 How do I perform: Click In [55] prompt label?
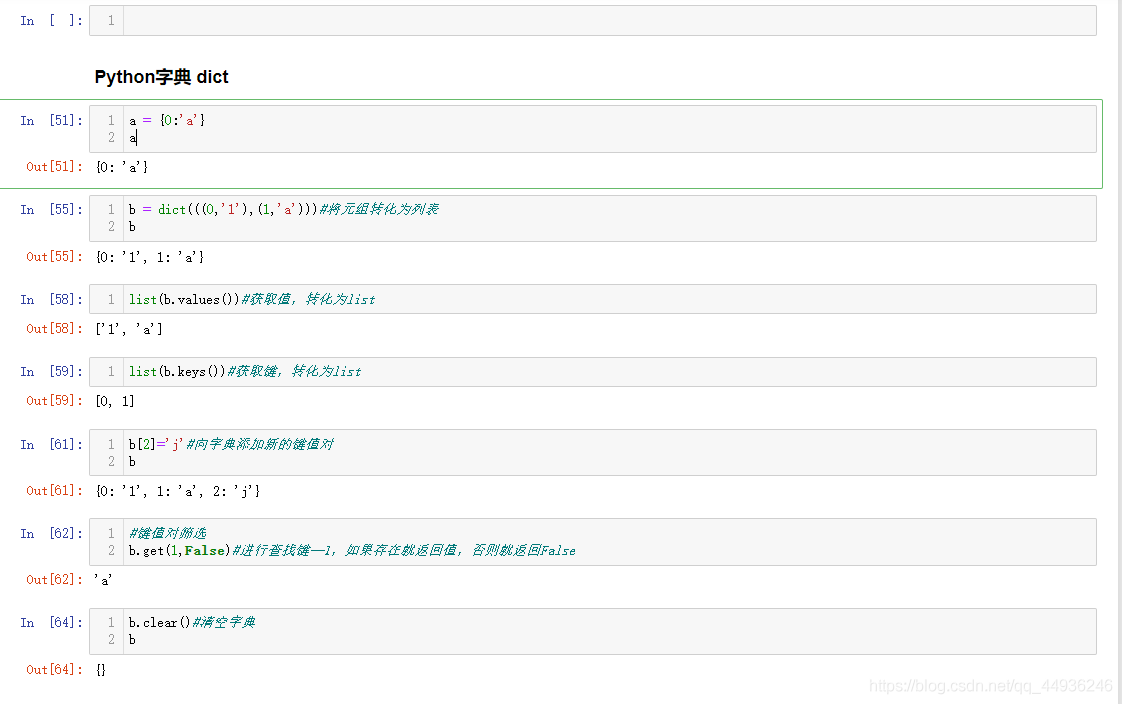click(51, 210)
